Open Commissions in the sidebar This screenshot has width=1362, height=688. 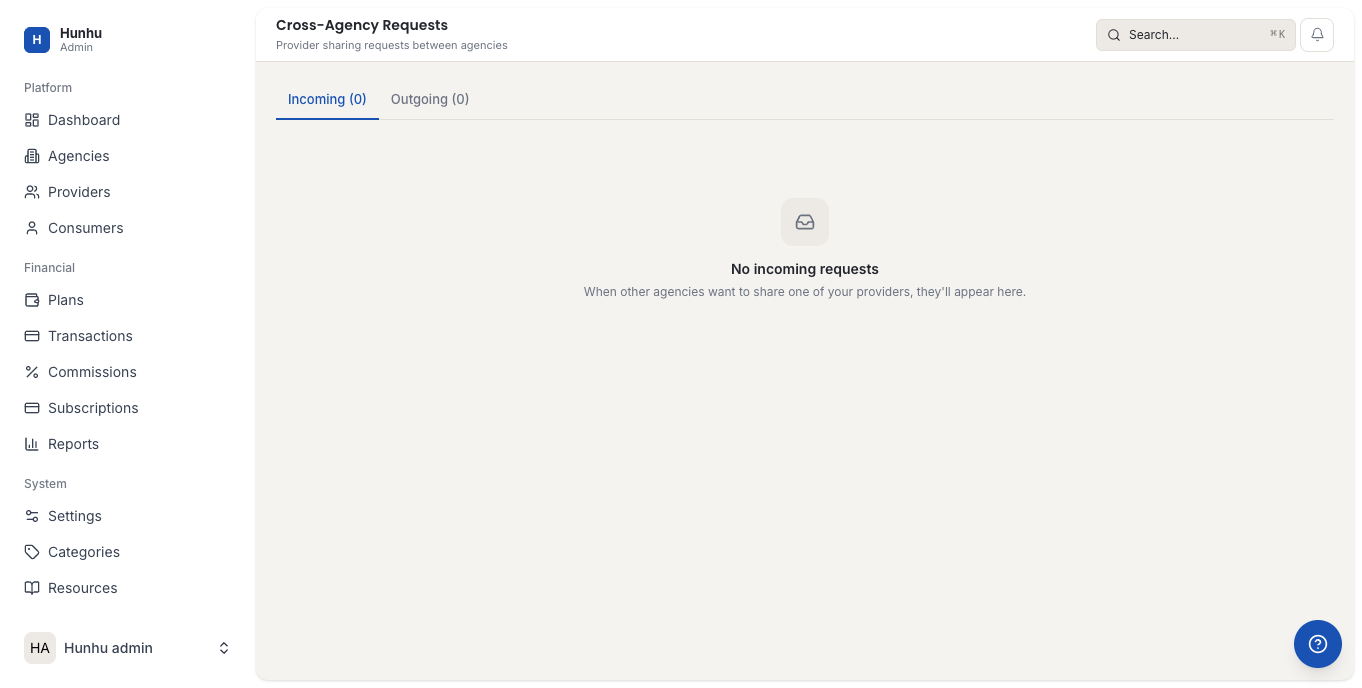(128, 372)
